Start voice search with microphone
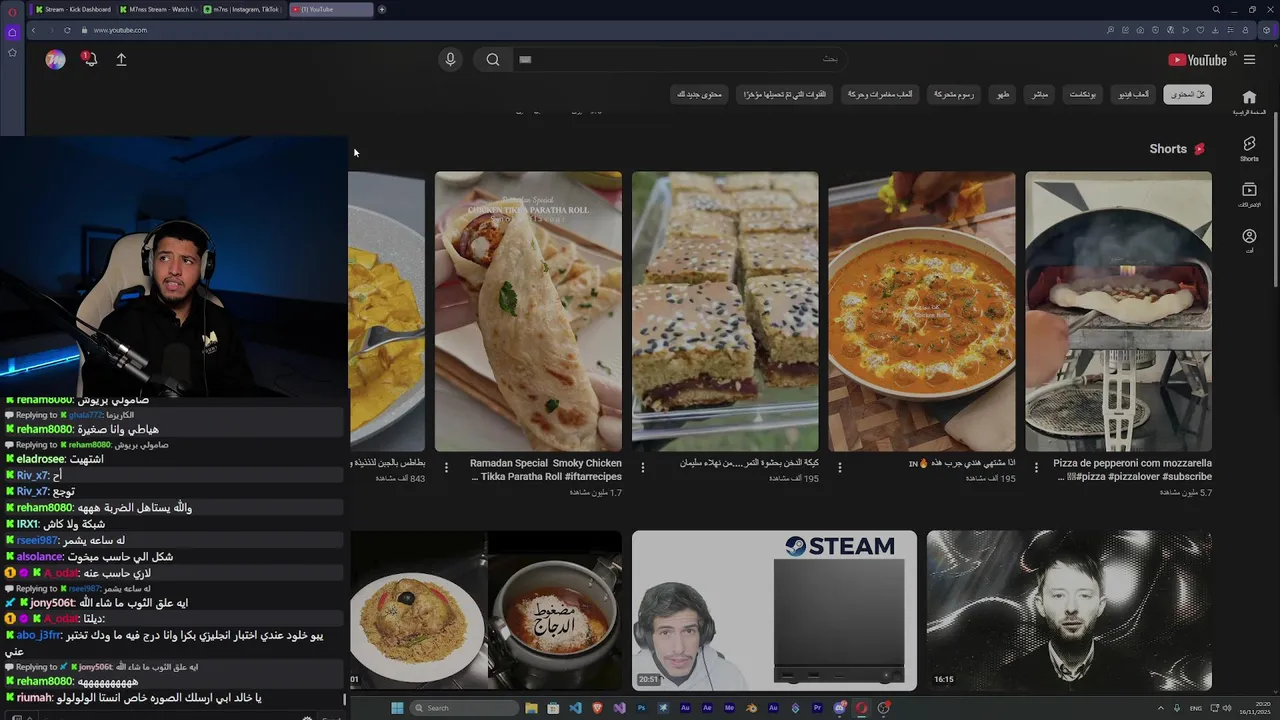Screen dimensions: 1280x720 point(450,59)
